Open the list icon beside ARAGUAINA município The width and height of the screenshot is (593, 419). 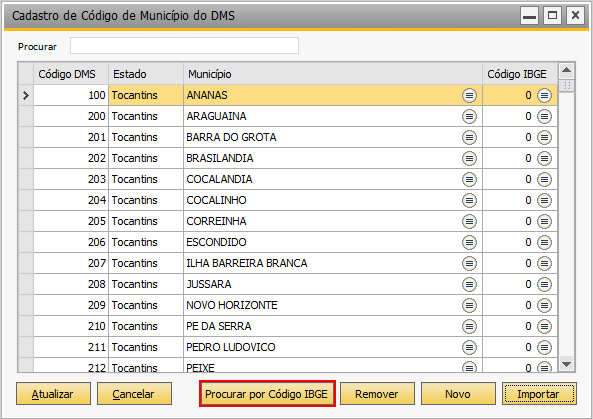click(469, 116)
